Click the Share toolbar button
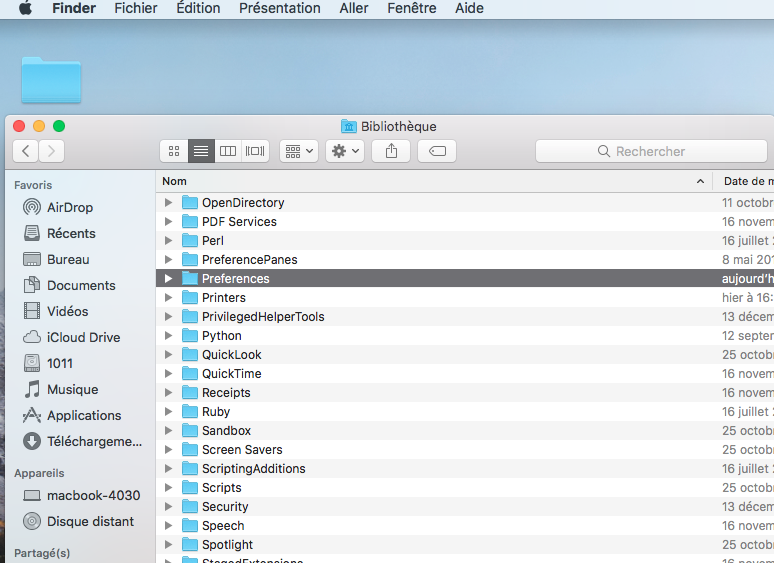Screen dimensions: 774x563 tap(391, 151)
